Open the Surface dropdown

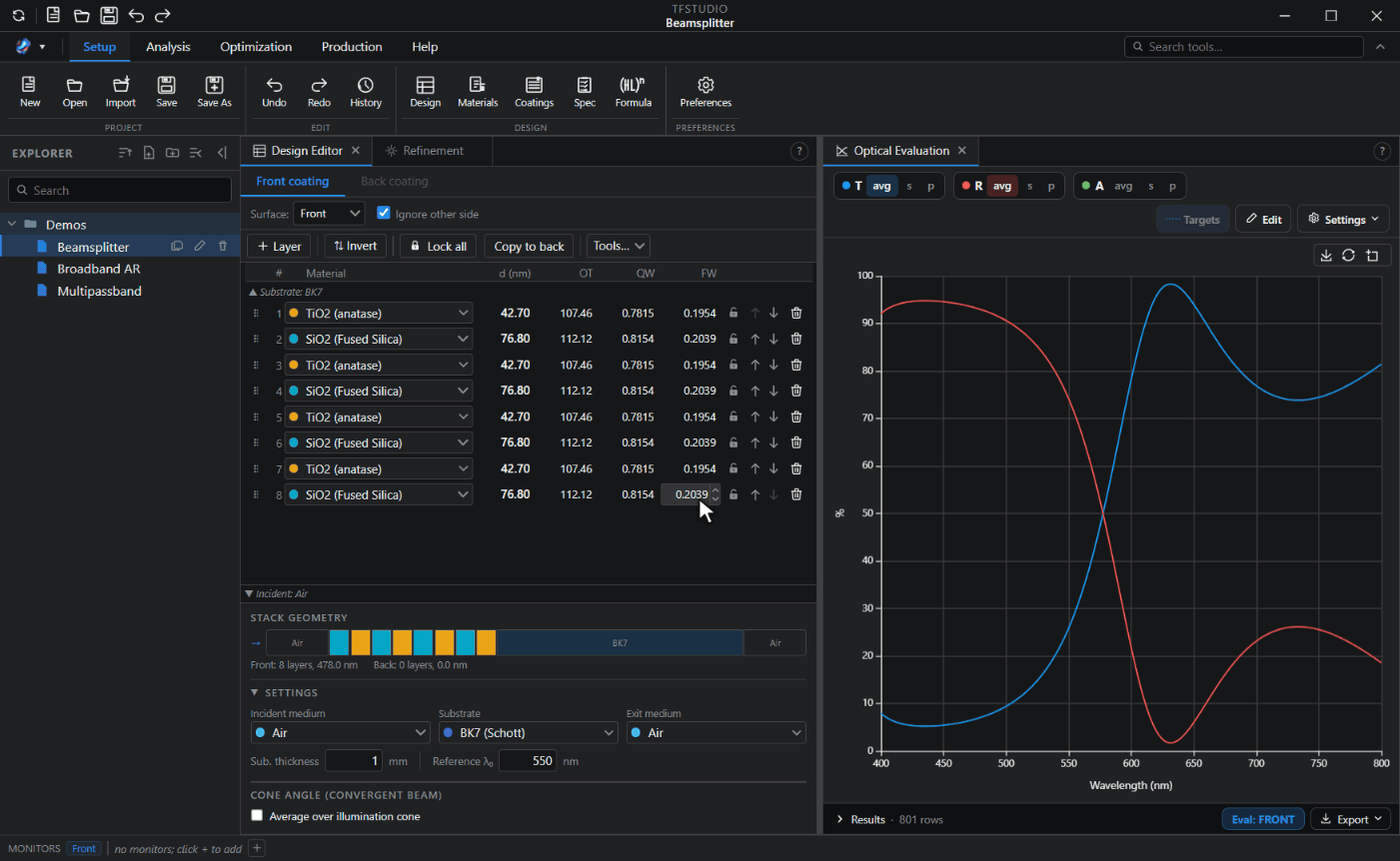329,213
